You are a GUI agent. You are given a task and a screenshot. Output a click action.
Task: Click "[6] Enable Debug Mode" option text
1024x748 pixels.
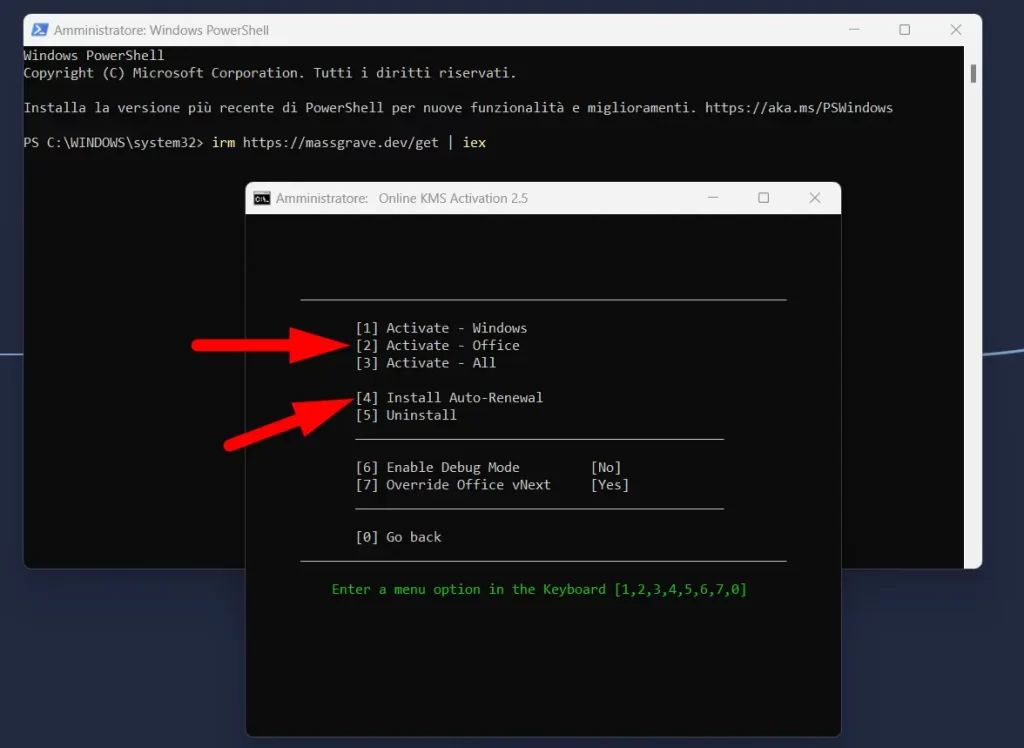point(438,468)
